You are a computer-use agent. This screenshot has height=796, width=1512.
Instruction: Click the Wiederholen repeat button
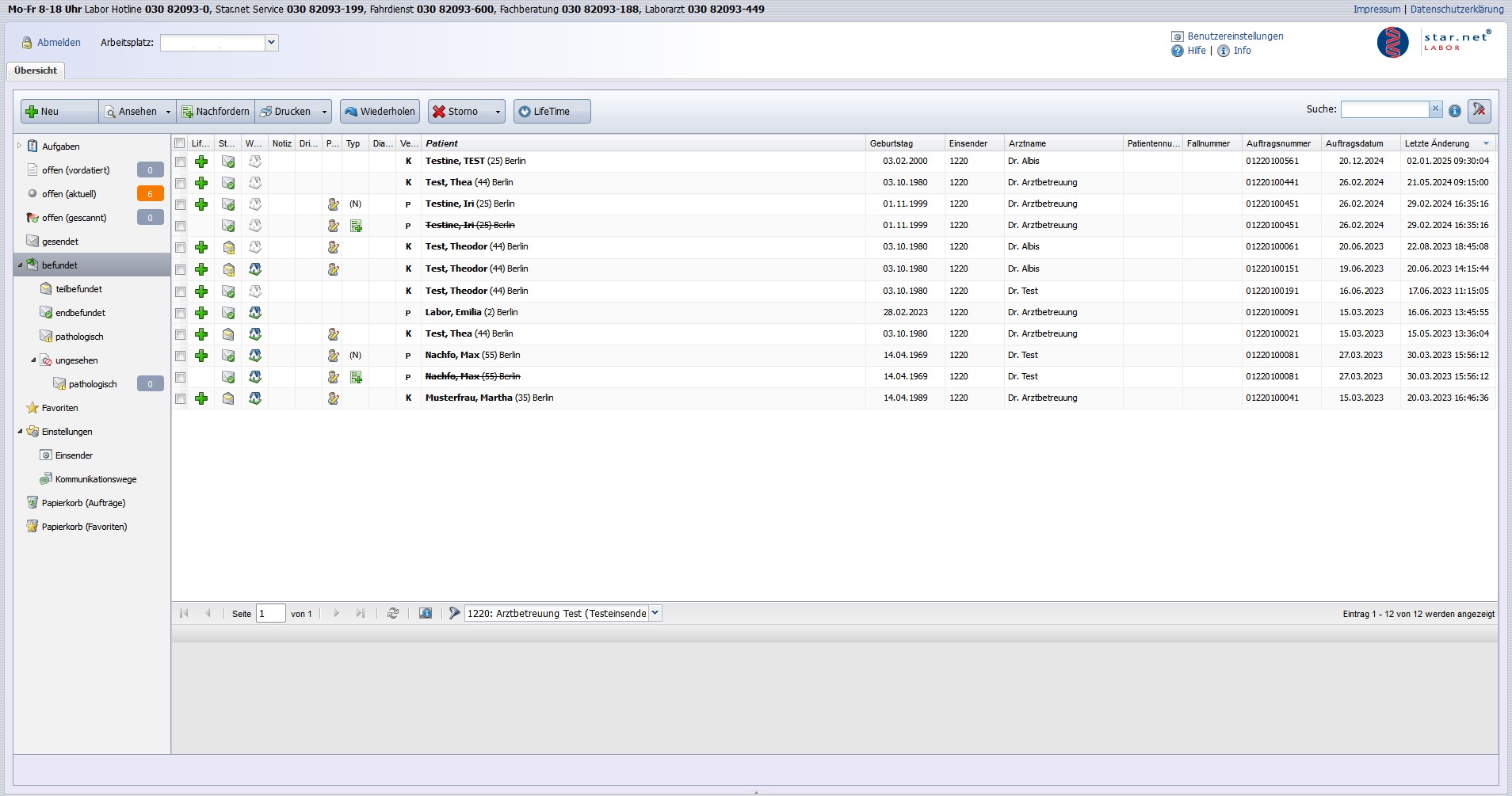380,112
